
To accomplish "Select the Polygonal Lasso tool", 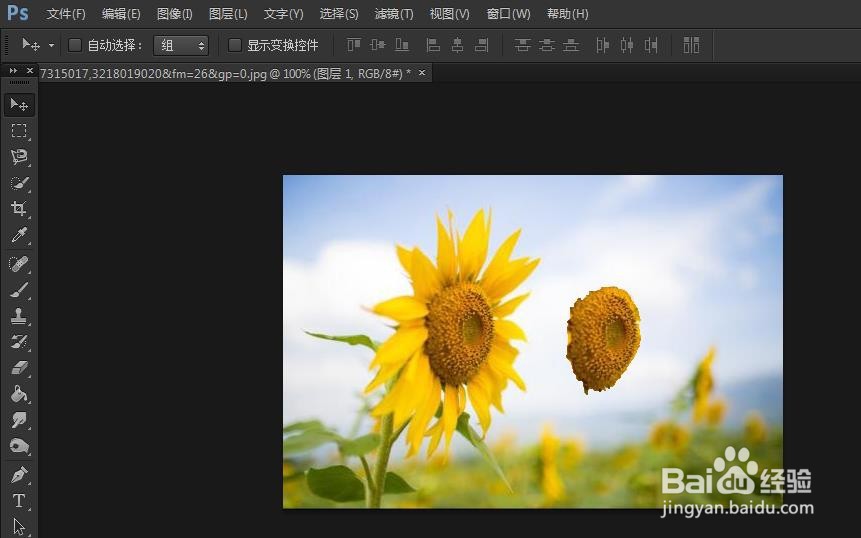I will [19, 157].
